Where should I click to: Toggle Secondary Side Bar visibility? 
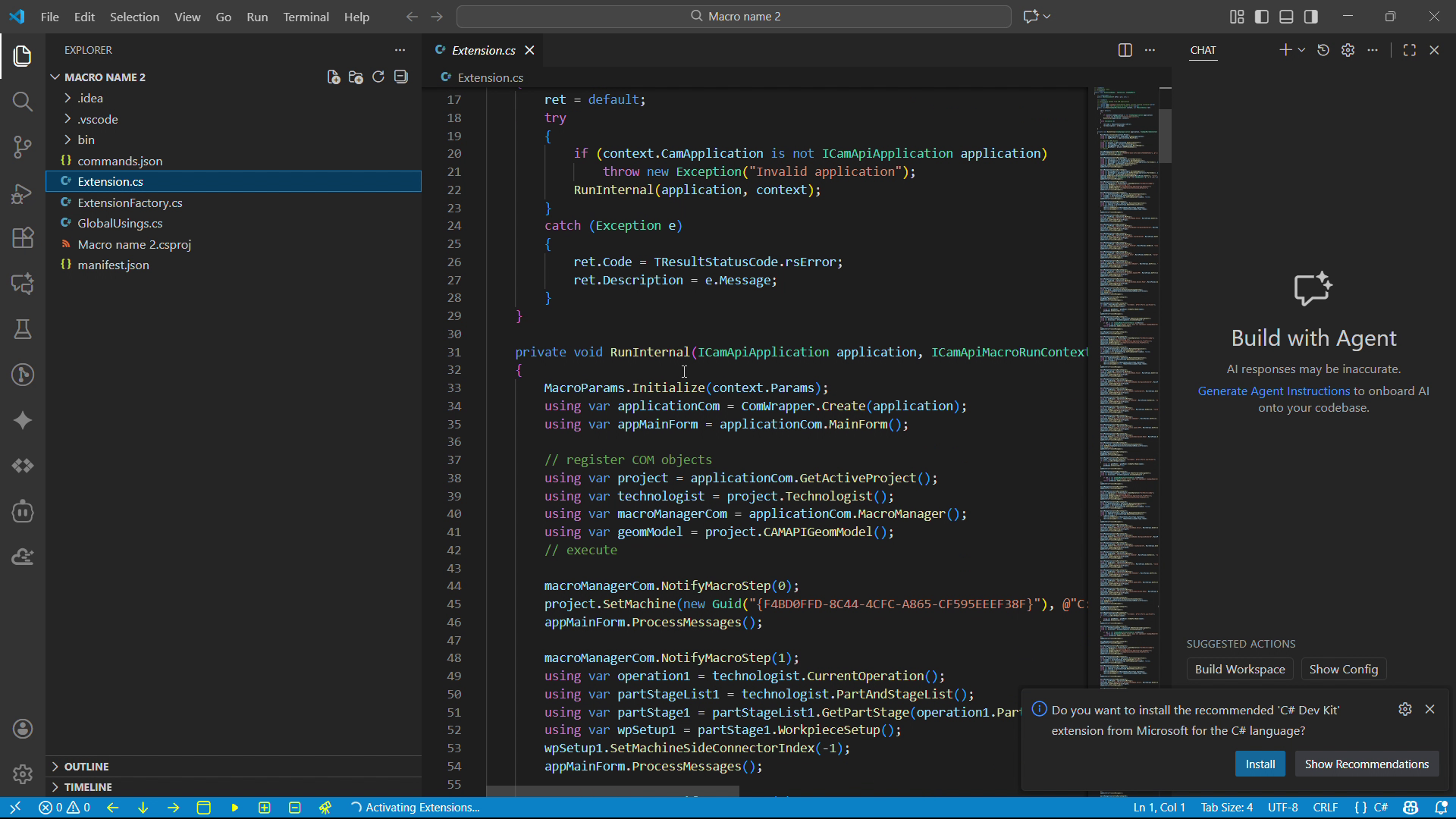click(x=1311, y=17)
